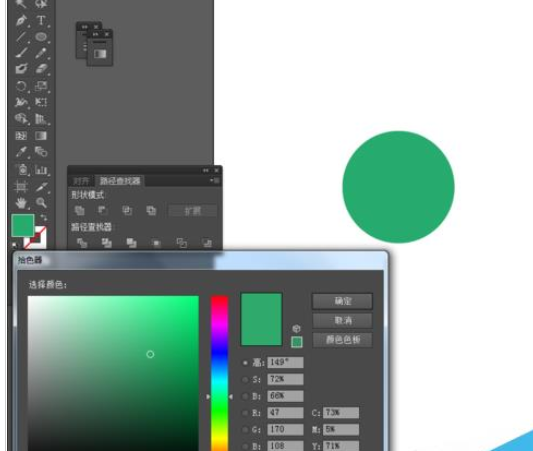Click the 取消 (Cancel) button
Viewport: 533px width, 451px height.
point(342,320)
